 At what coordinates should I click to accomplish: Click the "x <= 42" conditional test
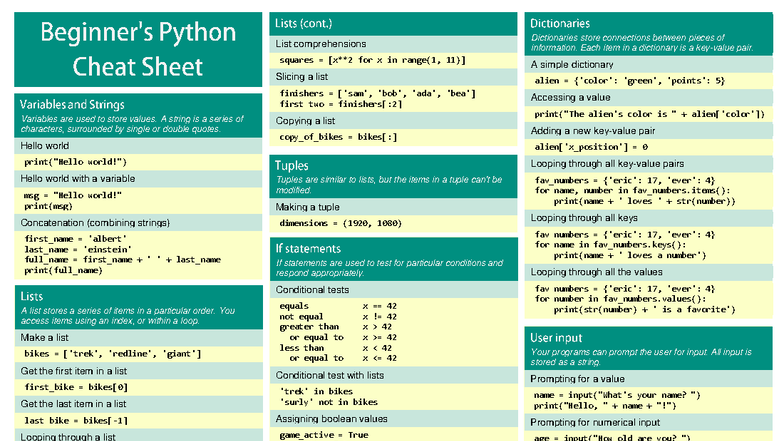[x=380, y=358]
